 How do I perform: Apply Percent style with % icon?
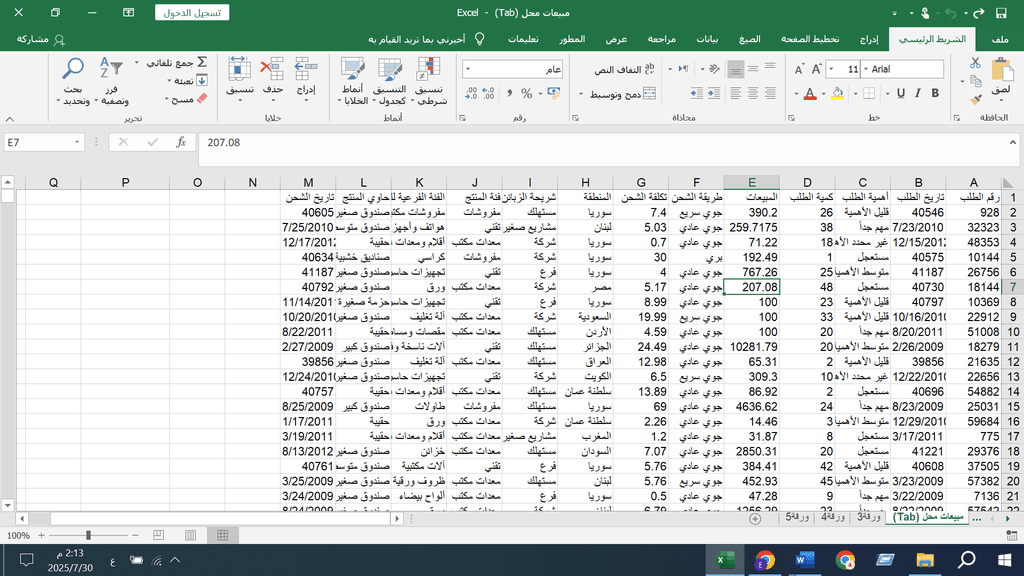pyautogui.click(x=526, y=94)
